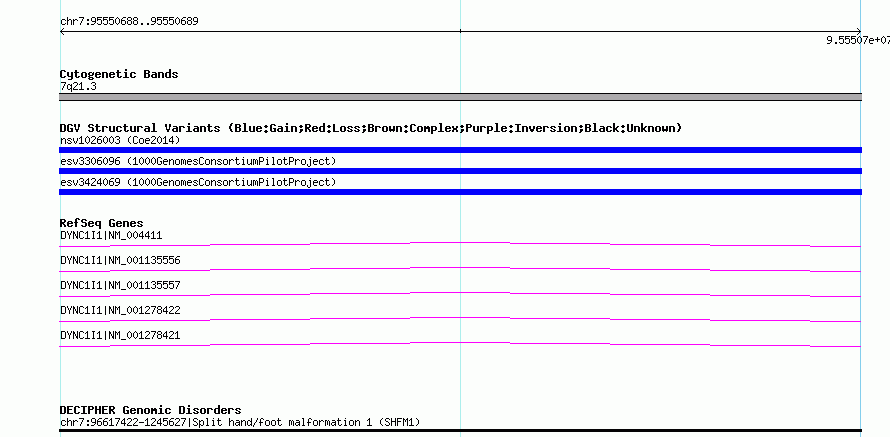The width and height of the screenshot is (890, 437).
Task: Open DYNC1I1|NM_001278422 transcript label
Action: tap(120, 310)
